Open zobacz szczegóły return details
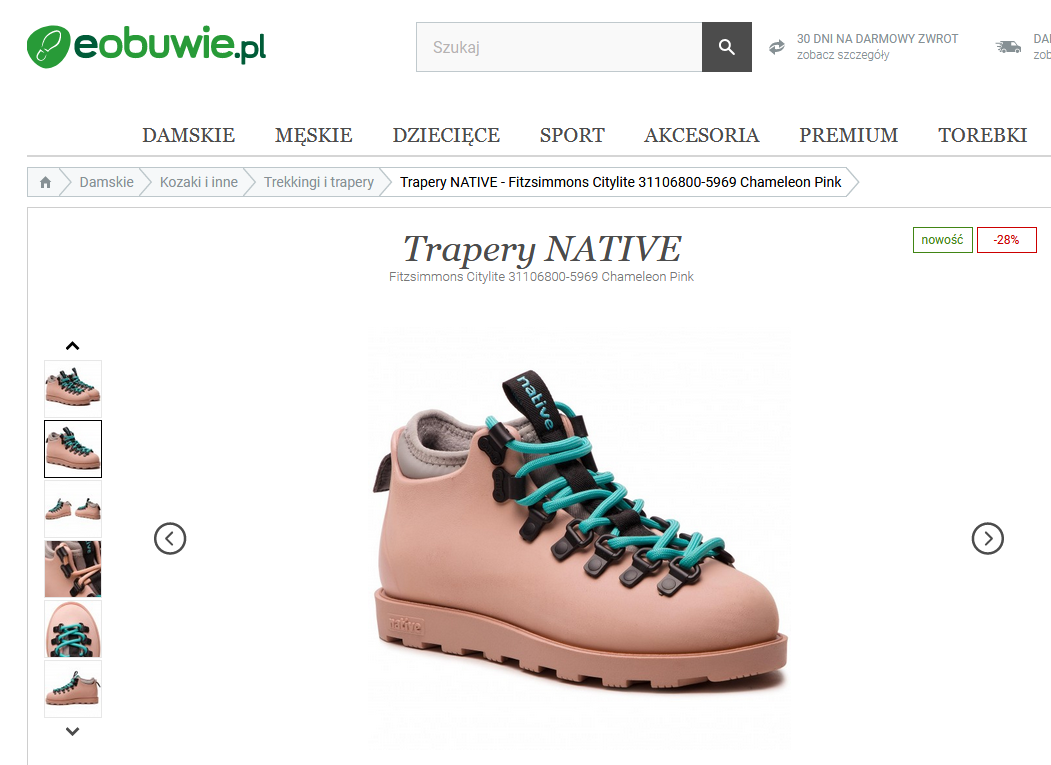The height and width of the screenshot is (765, 1051). click(x=843, y=55)
